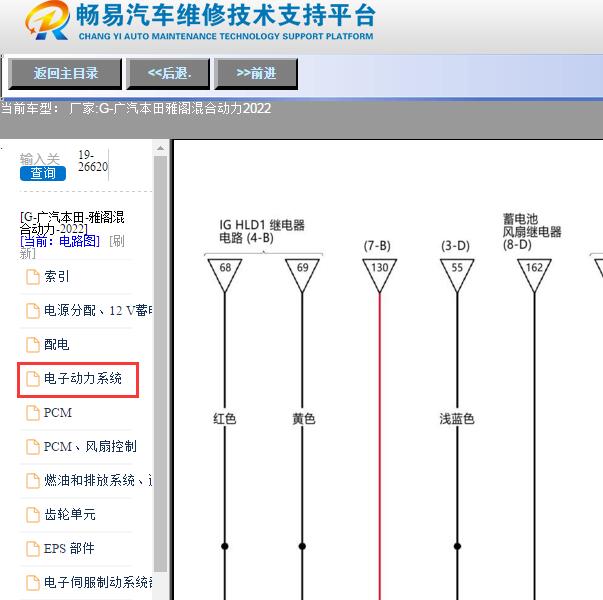Screen dimensions: 603x600
Task: Click the 浅蓝色 wire color label
Action: pos(457,419)
